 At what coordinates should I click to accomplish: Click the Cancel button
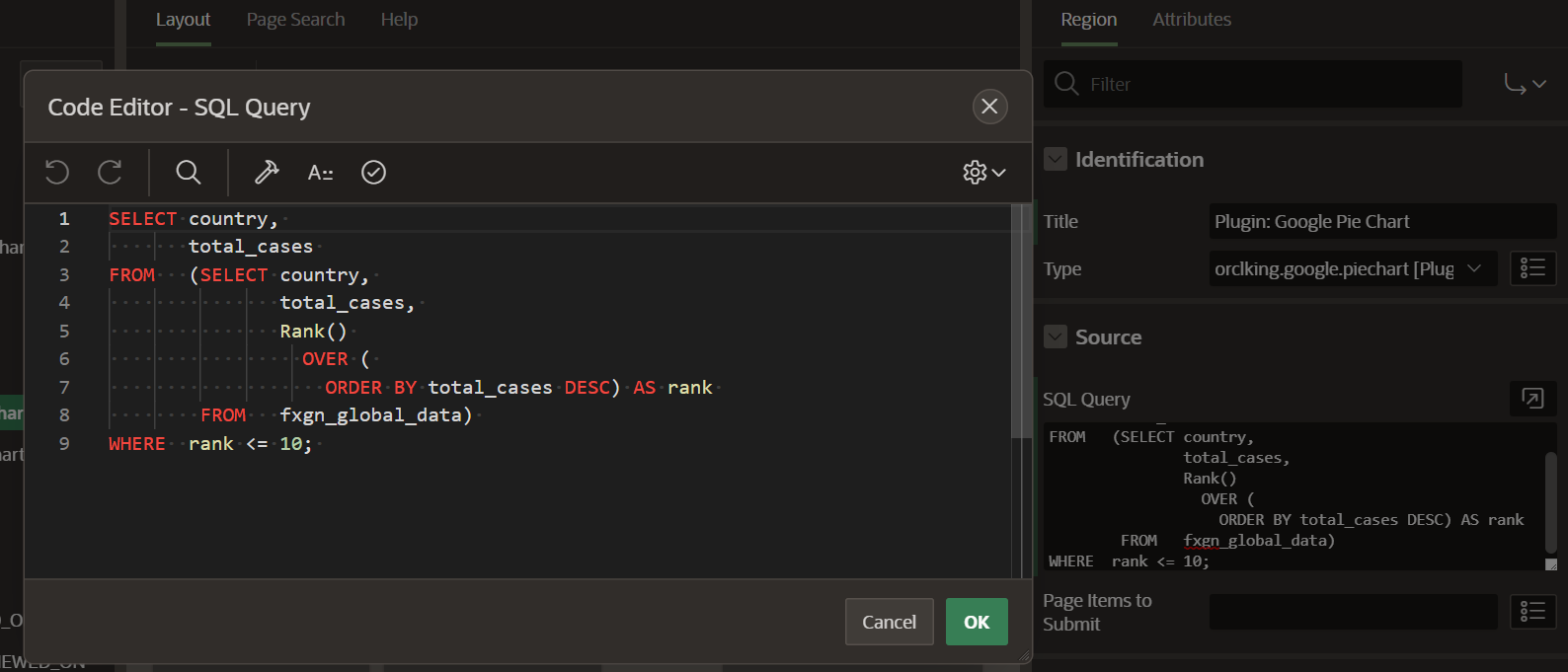[889, 622]
